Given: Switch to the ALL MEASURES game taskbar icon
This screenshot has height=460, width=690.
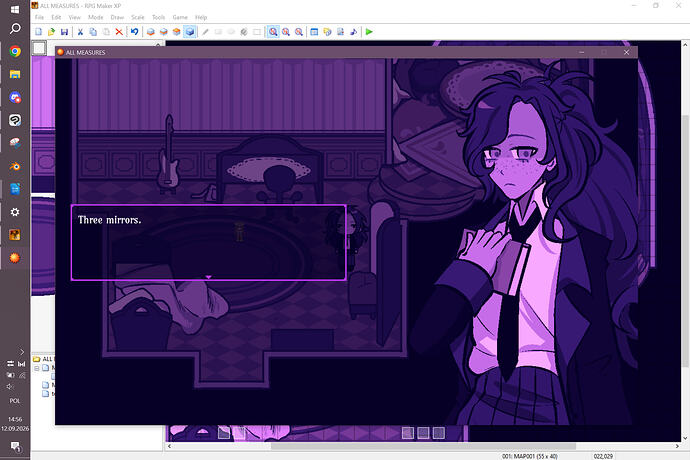Looking at the screenshot, I should [x=15, y=258].
